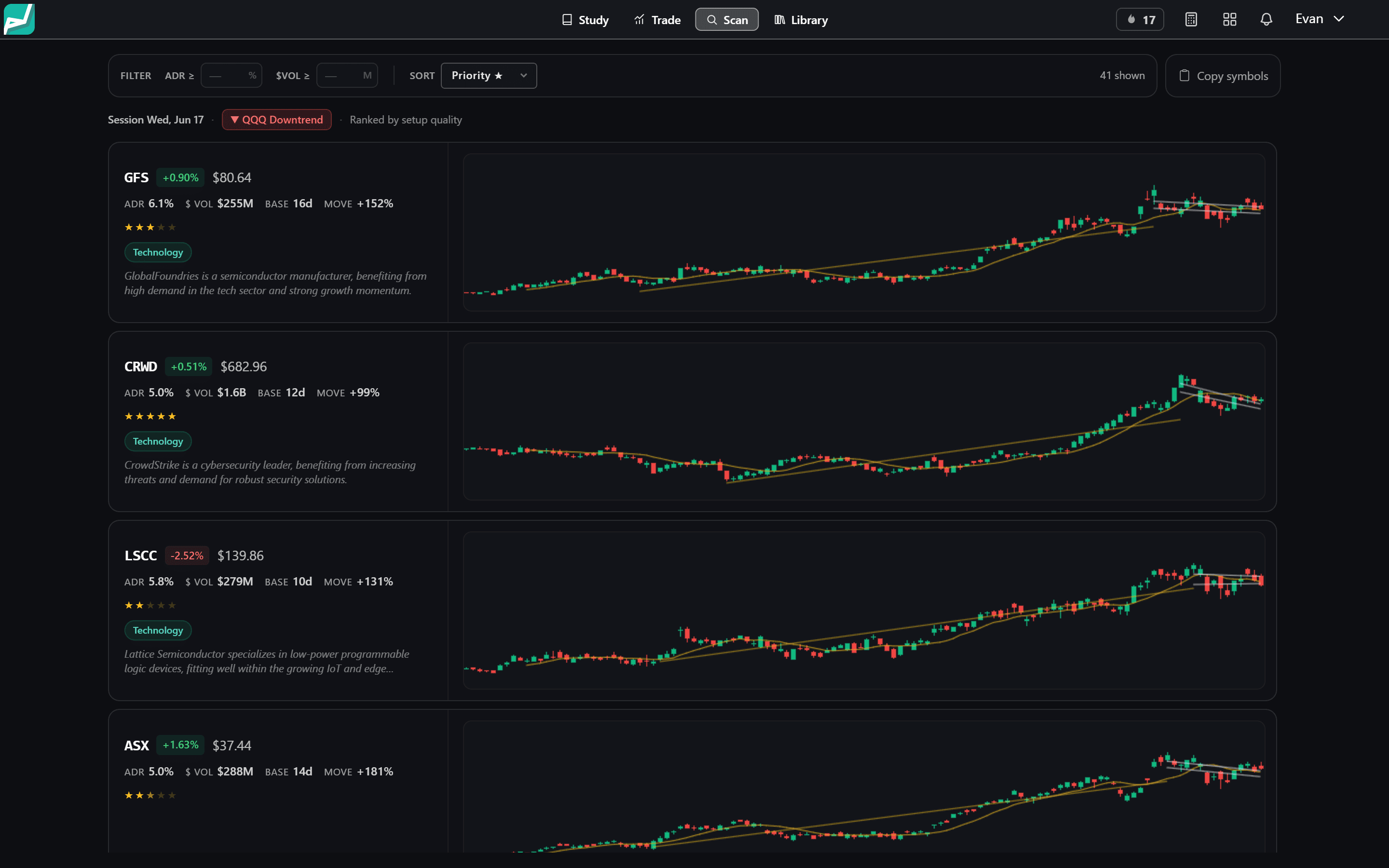
Task: Open the LSCC price chart
Action: point(864,610)
